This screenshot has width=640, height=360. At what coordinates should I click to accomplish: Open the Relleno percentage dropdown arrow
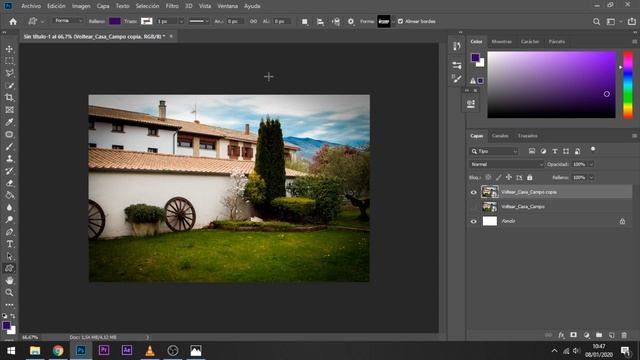(x=591, y=178)
